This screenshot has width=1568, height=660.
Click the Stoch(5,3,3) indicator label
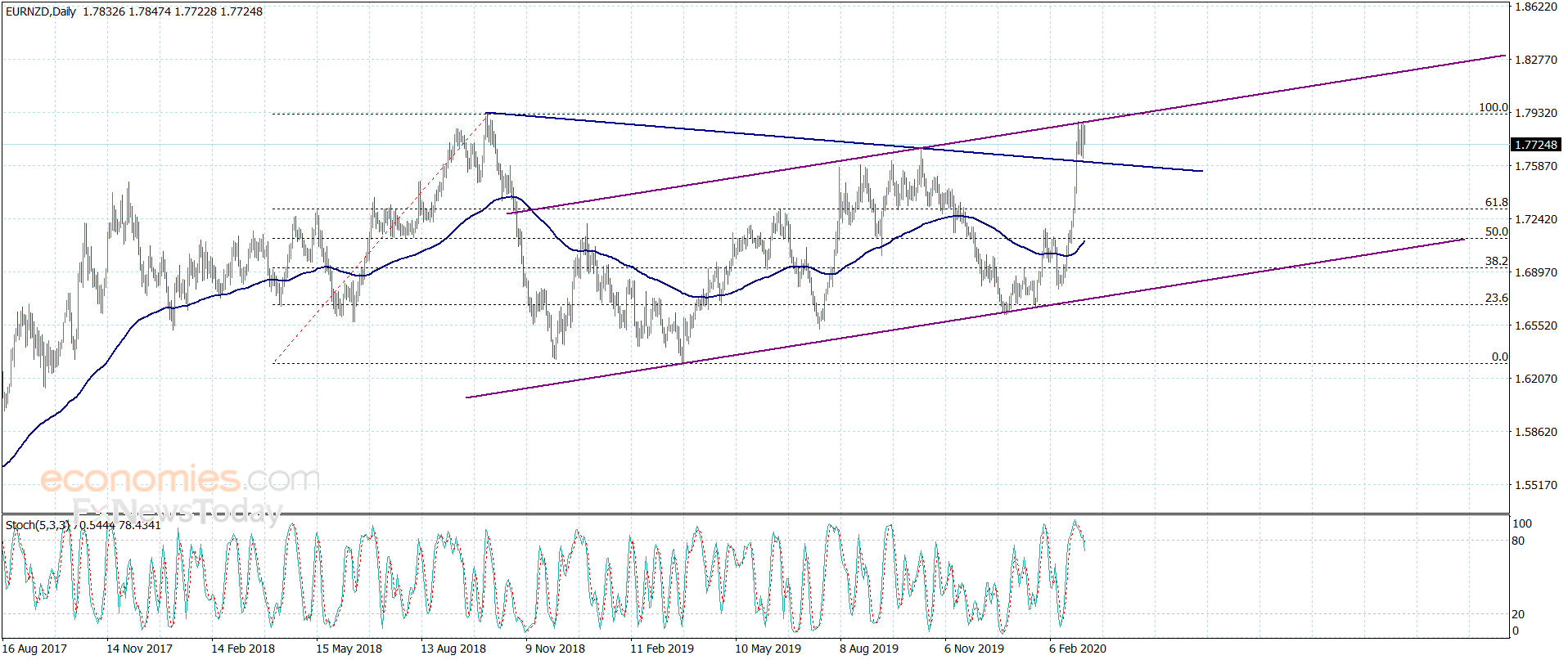pyautogui.click(x=38, y=525)
